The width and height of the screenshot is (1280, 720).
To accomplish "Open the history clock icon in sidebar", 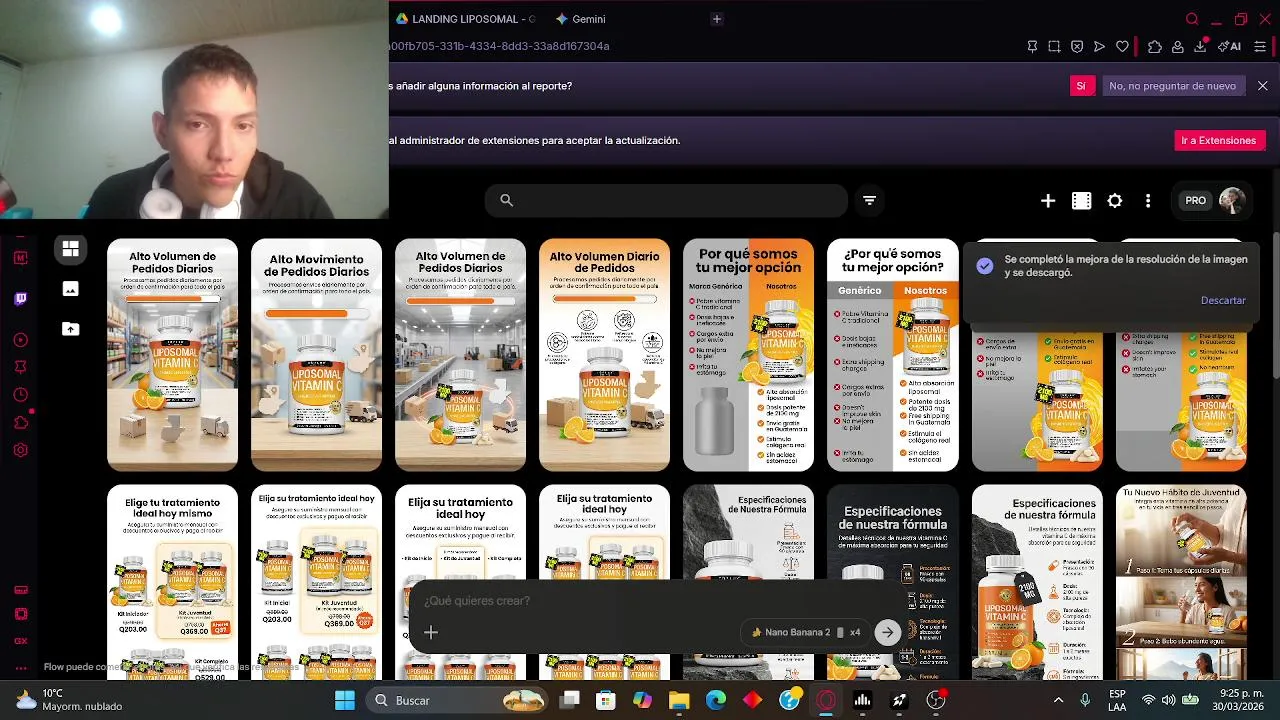I will [x=20, y=395].
